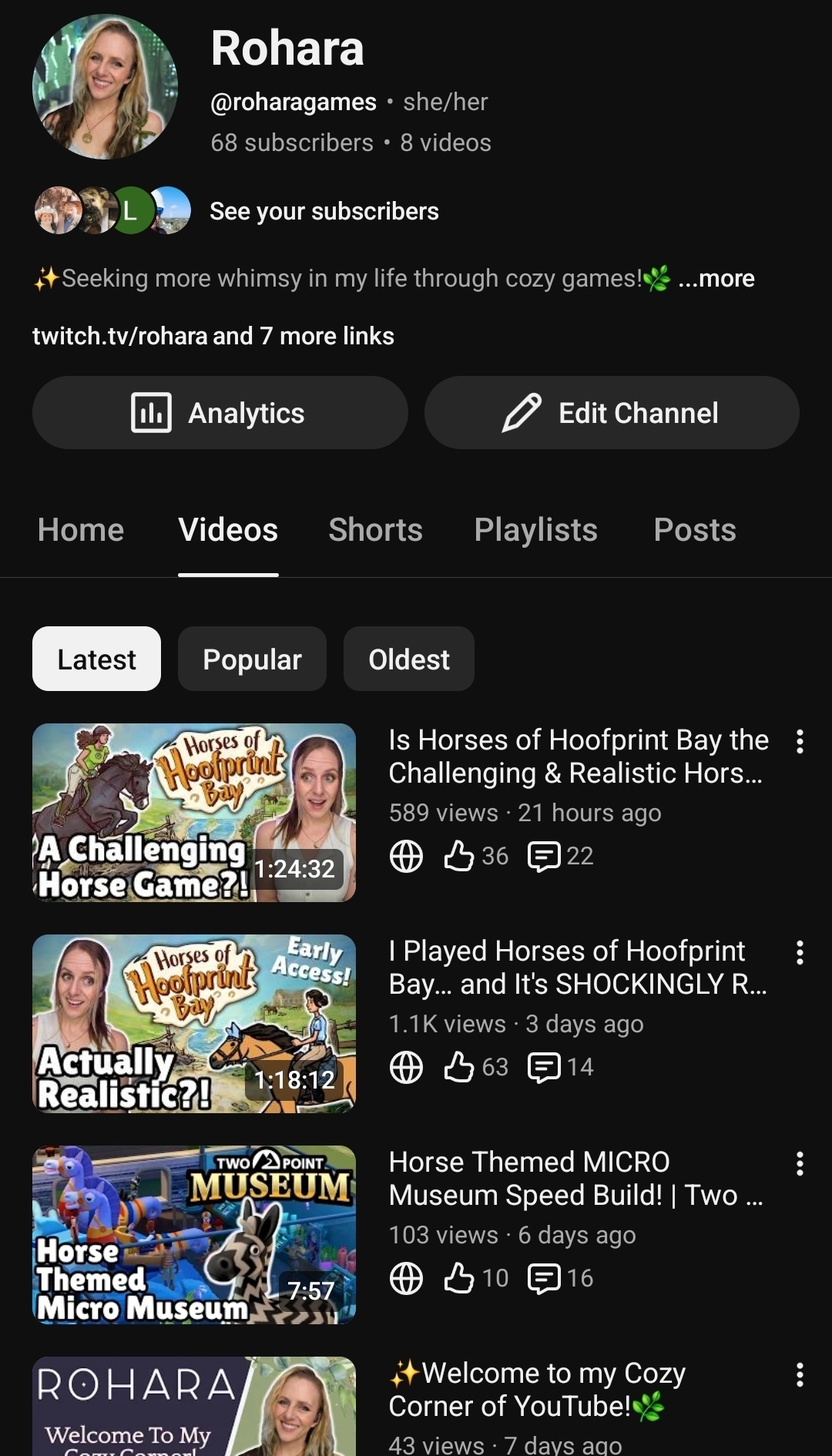Expand the channel description with ...more
The image size is (832, 1456).
(716, 278)
